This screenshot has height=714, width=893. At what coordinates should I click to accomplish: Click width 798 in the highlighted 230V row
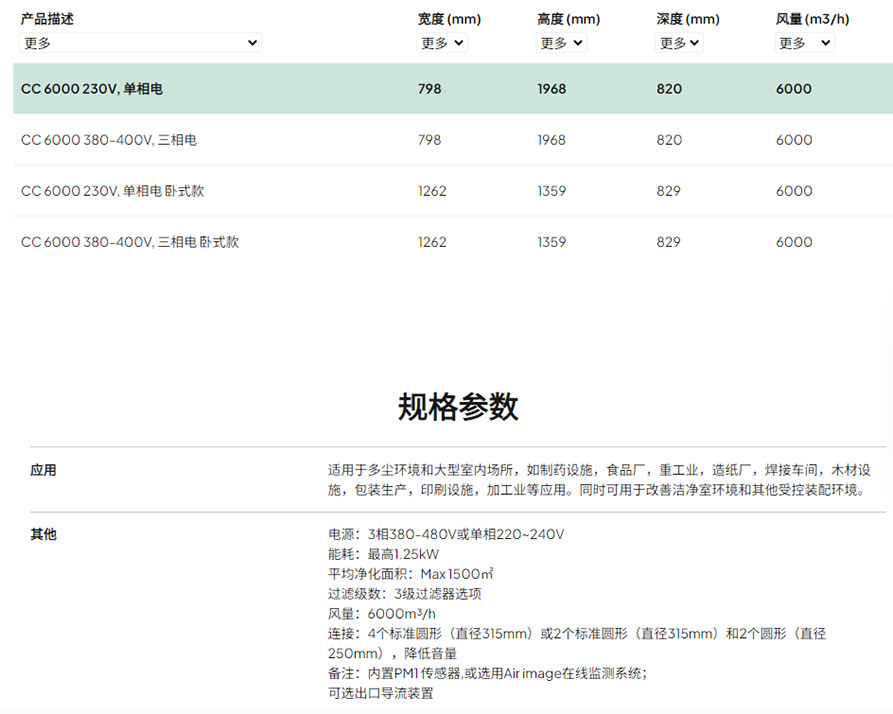tap(429, 89)
